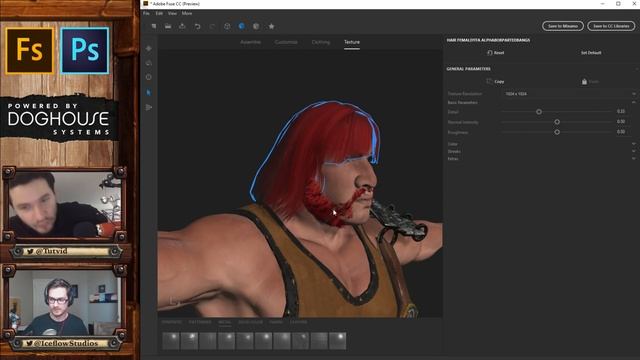Open the File menu
The image size is (640, 360).
pyautogui.click(x=146, y=13)
